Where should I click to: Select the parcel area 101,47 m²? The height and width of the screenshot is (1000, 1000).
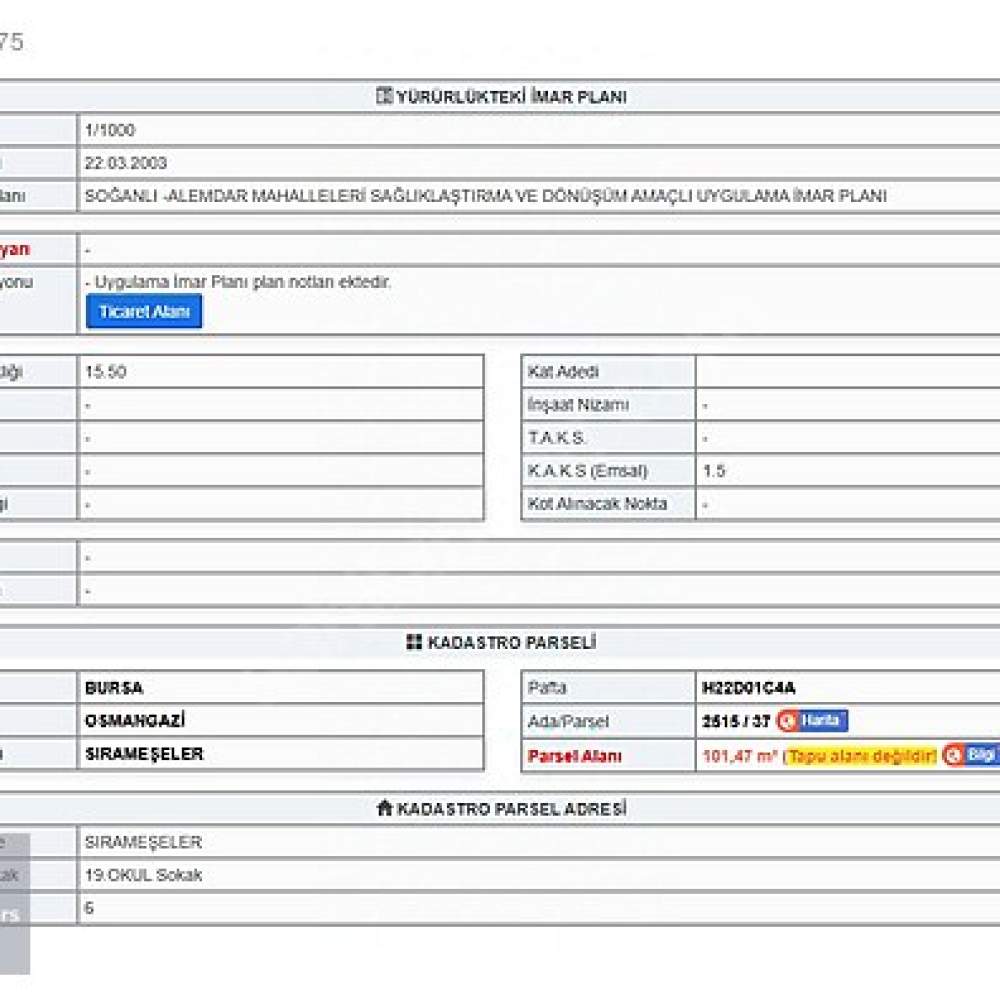pyautogui.click(x=740, y=756)
